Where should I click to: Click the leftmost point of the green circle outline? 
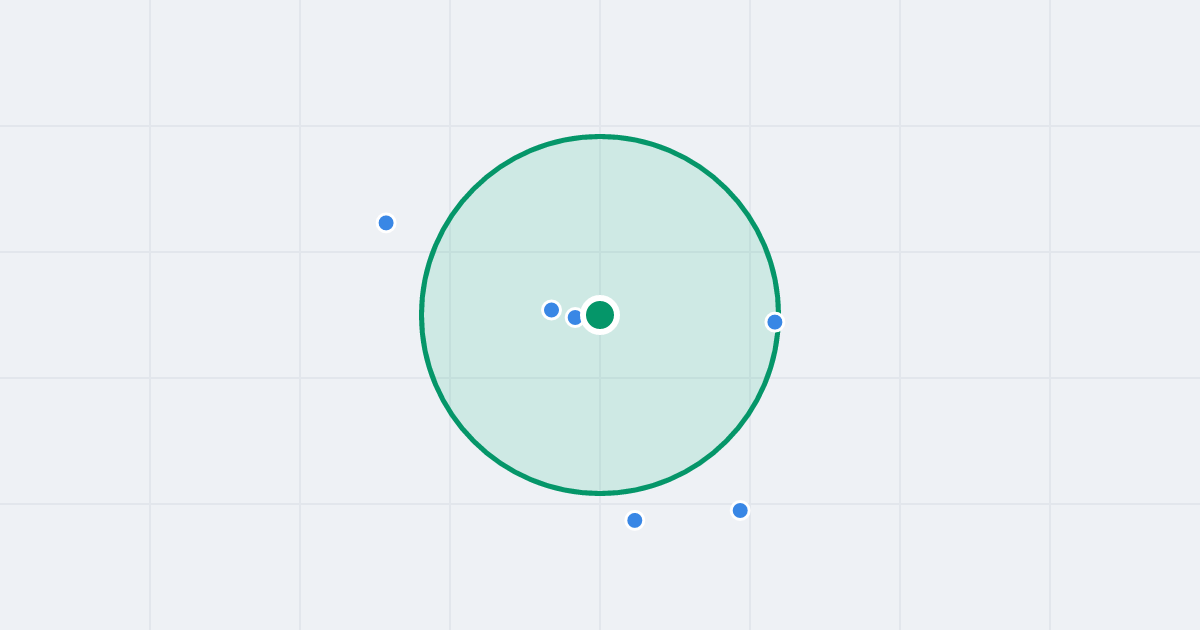click(421, 315)
